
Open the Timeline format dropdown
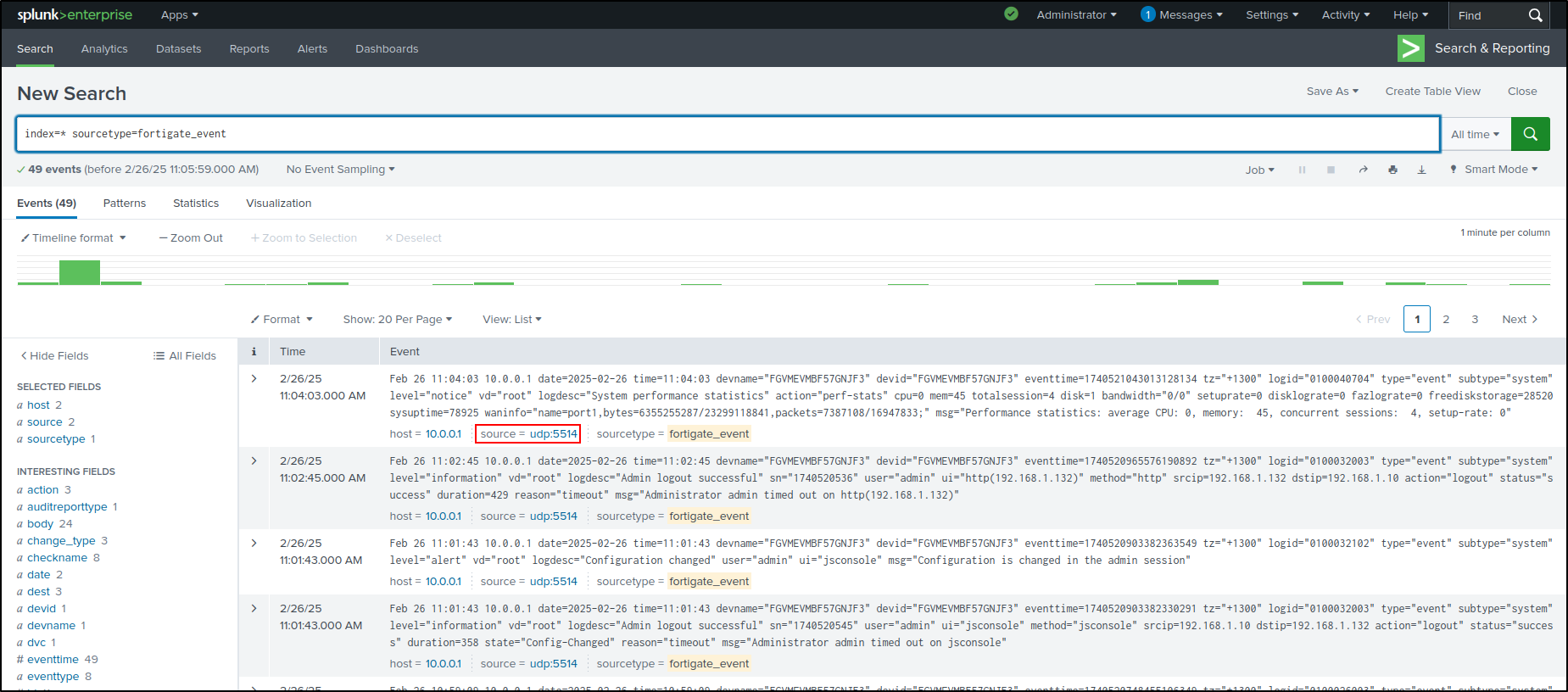point(74,238)
